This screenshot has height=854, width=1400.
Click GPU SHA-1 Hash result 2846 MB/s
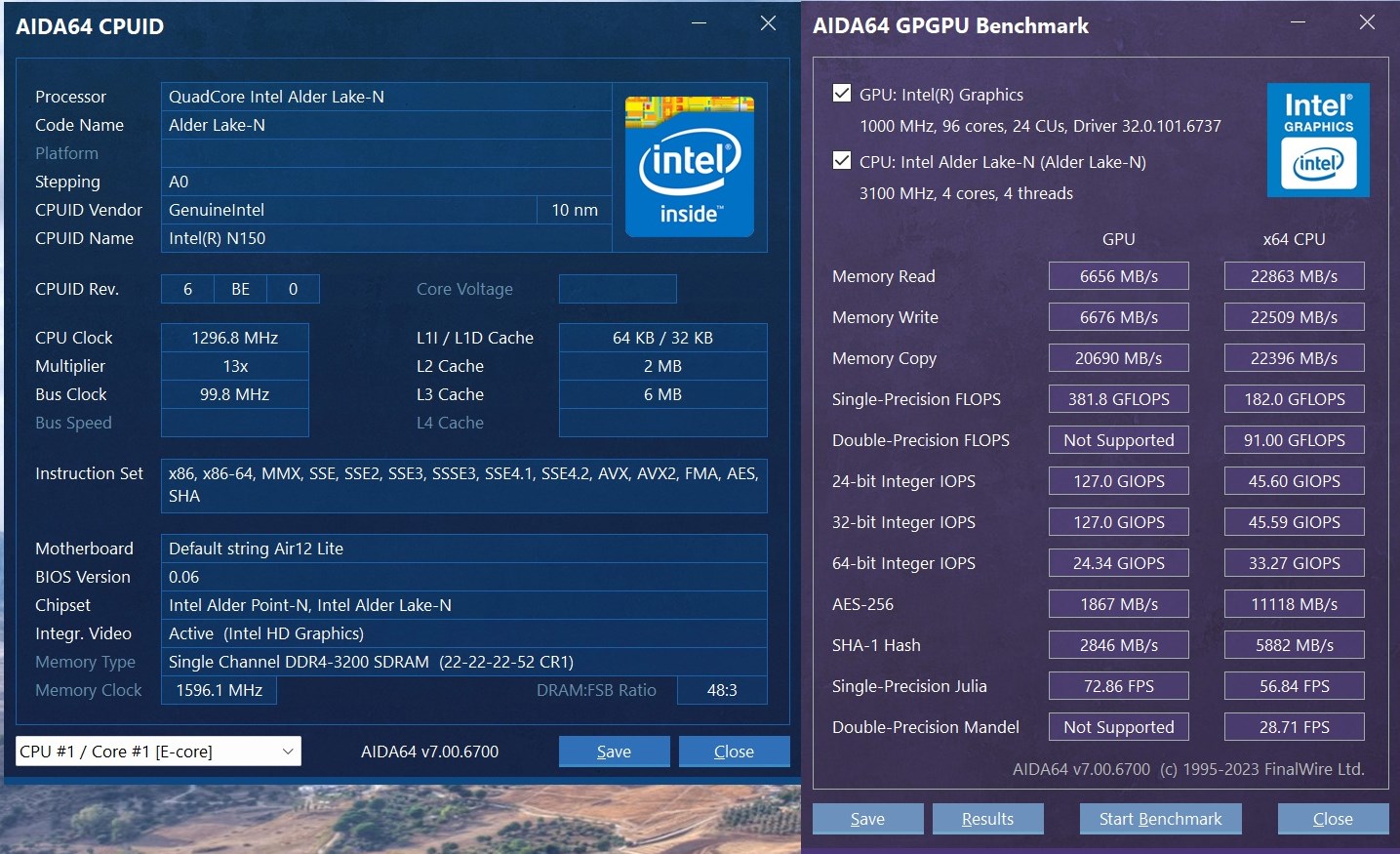pos(1119,645)
